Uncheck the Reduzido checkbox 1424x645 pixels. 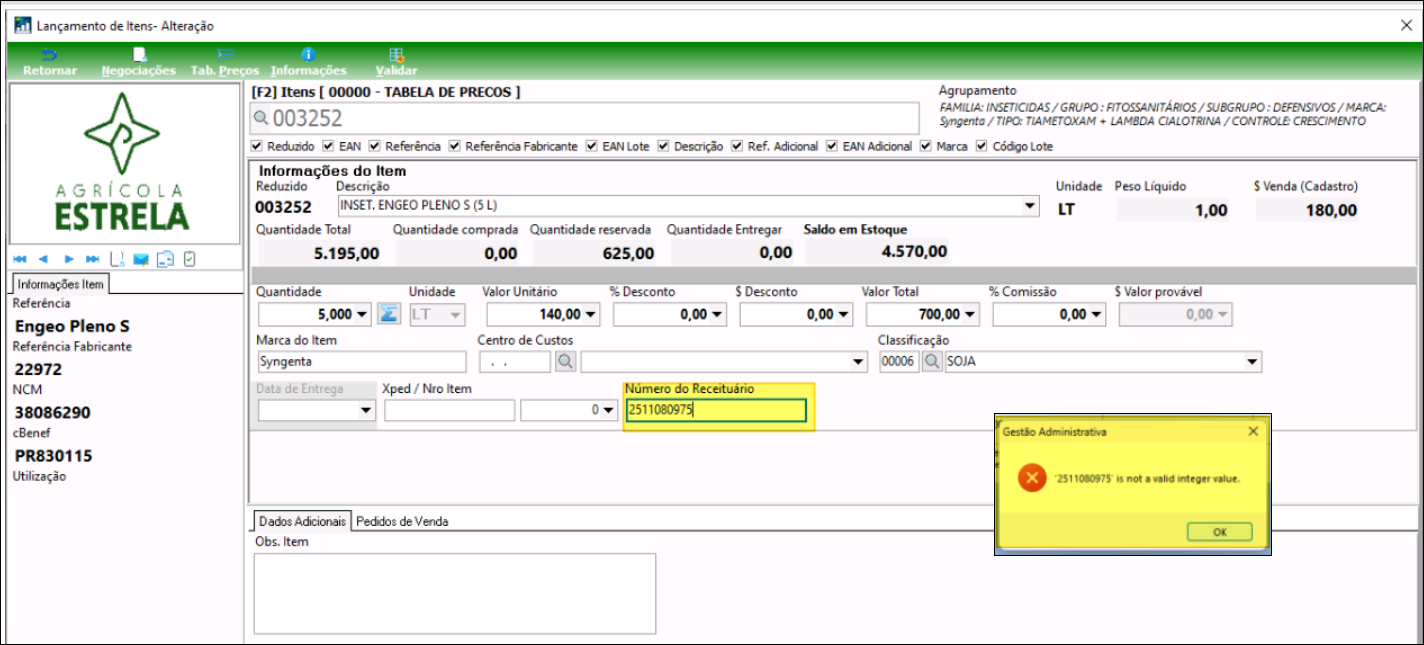(x=260, y=146)
